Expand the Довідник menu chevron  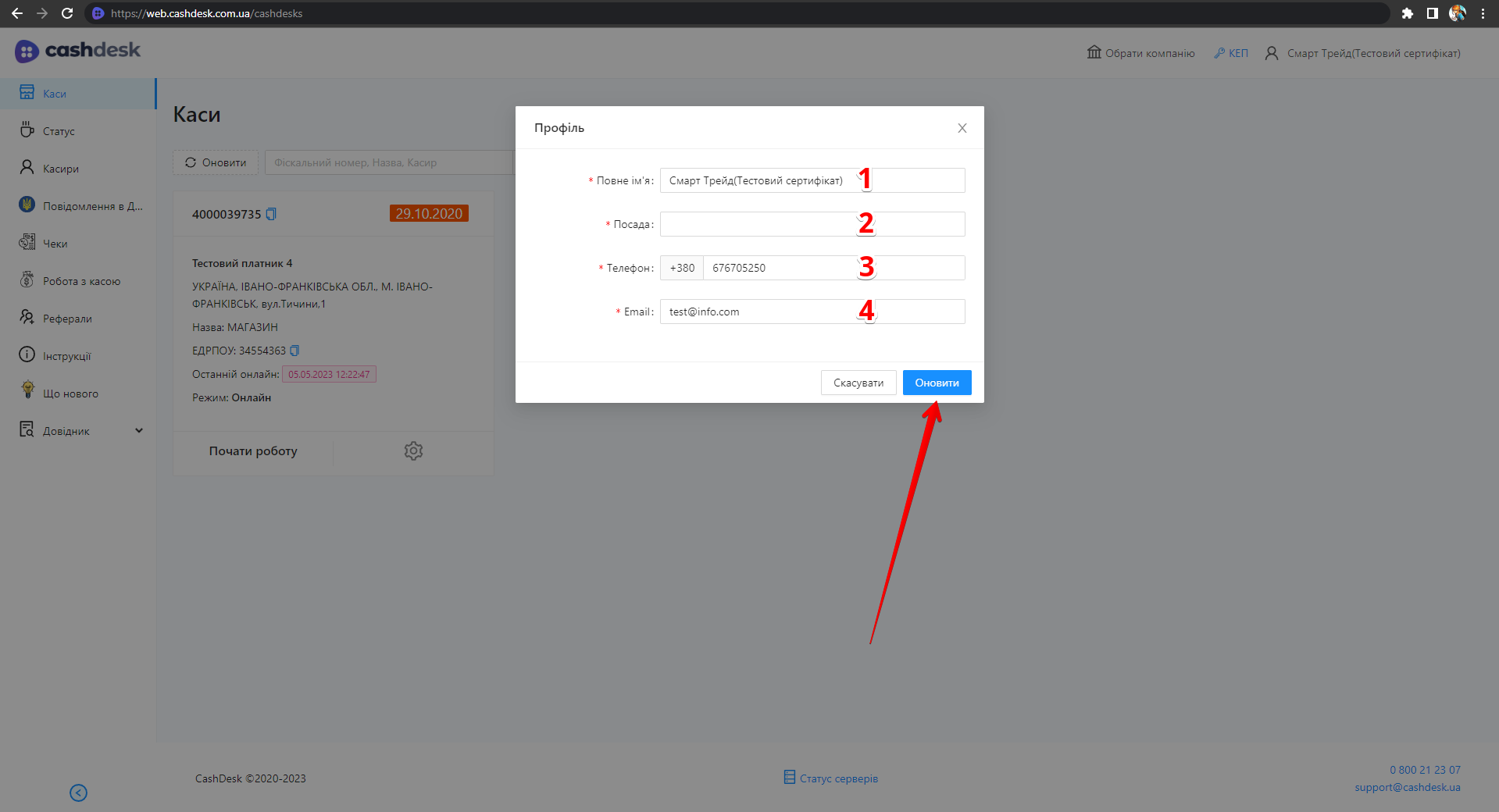coord(139,430)
